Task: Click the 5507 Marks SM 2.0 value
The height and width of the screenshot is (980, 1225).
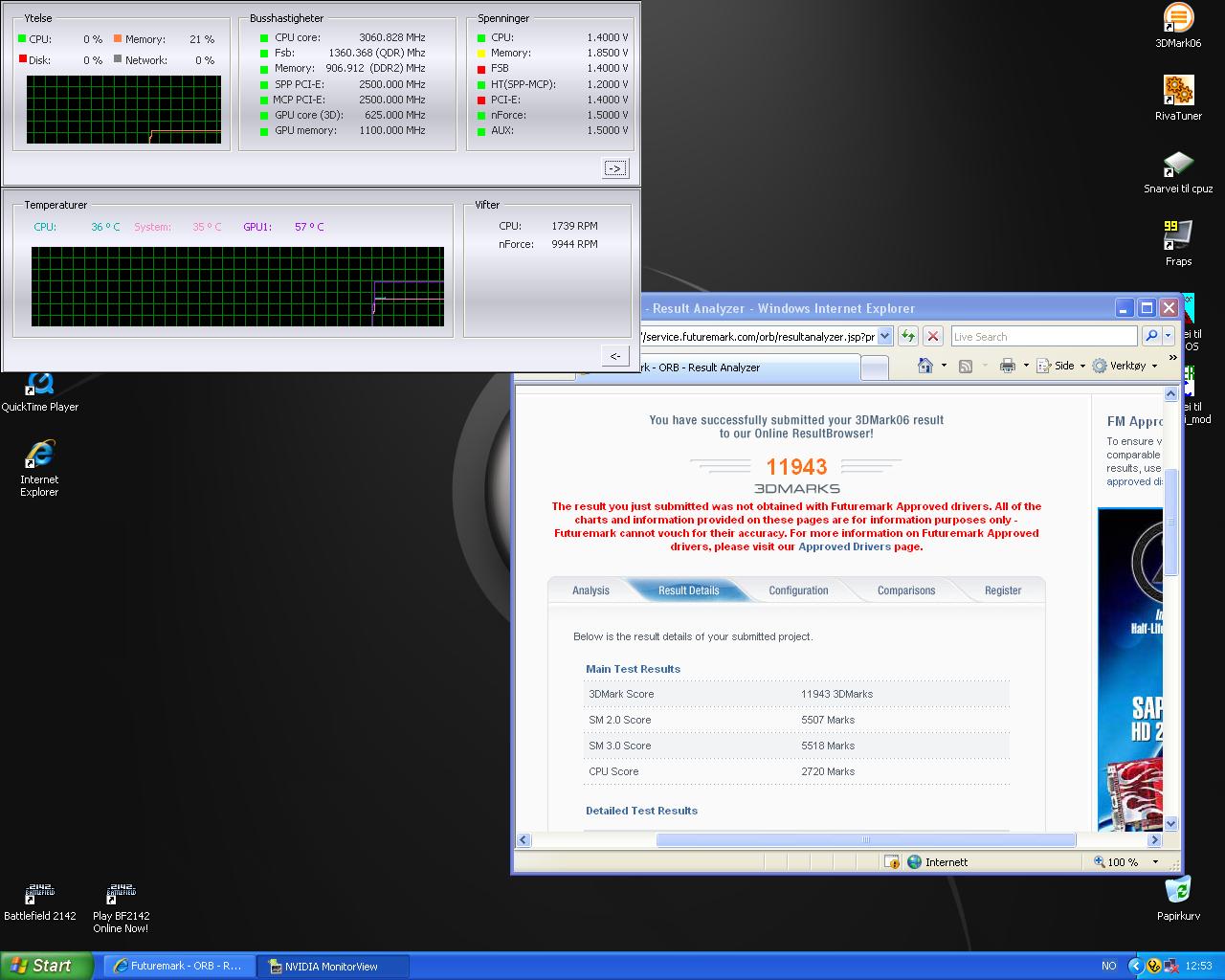Action: tap(828, 720)
